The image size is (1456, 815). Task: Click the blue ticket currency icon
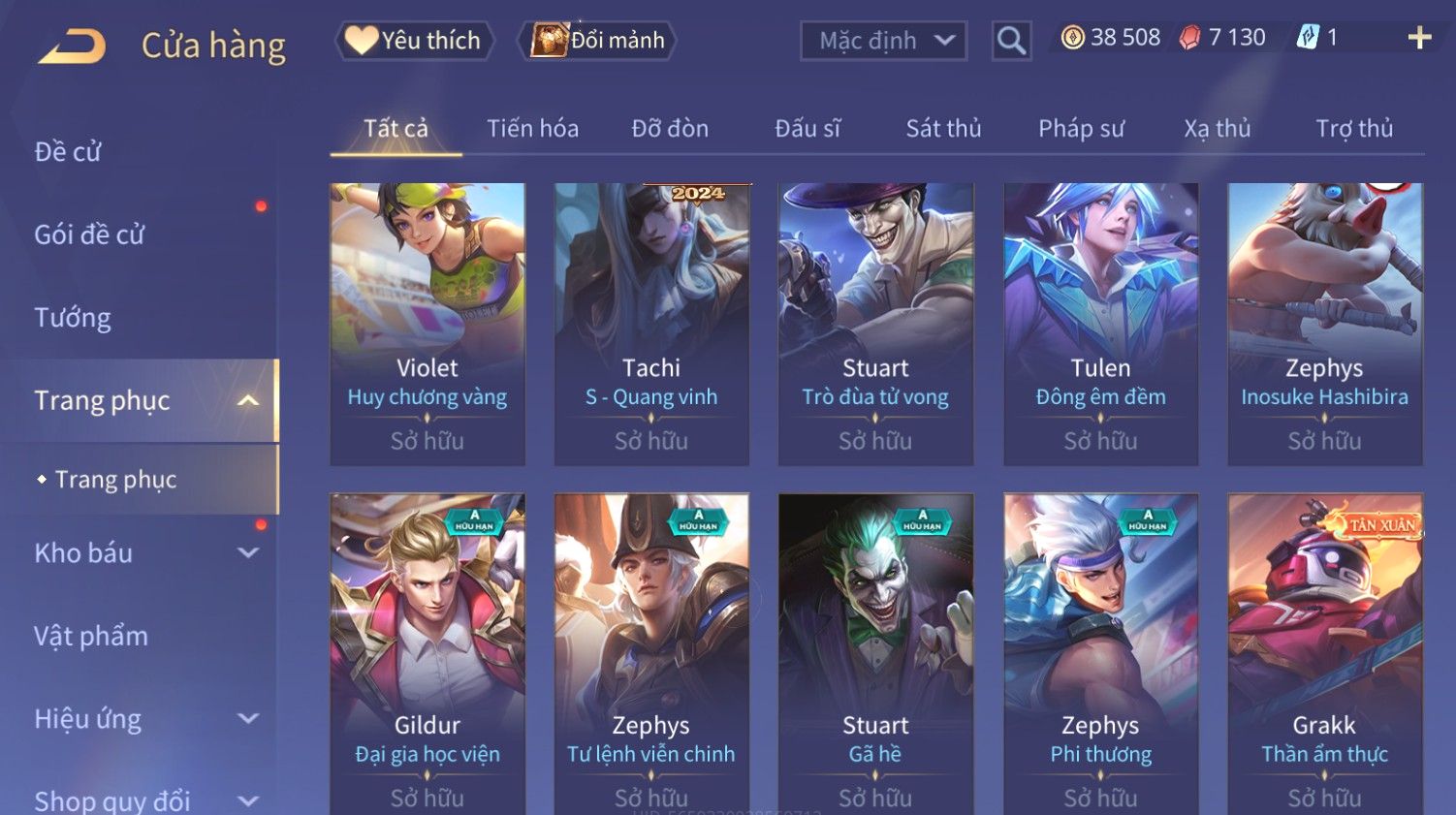pyautogui.click(x=1308, y=38)
